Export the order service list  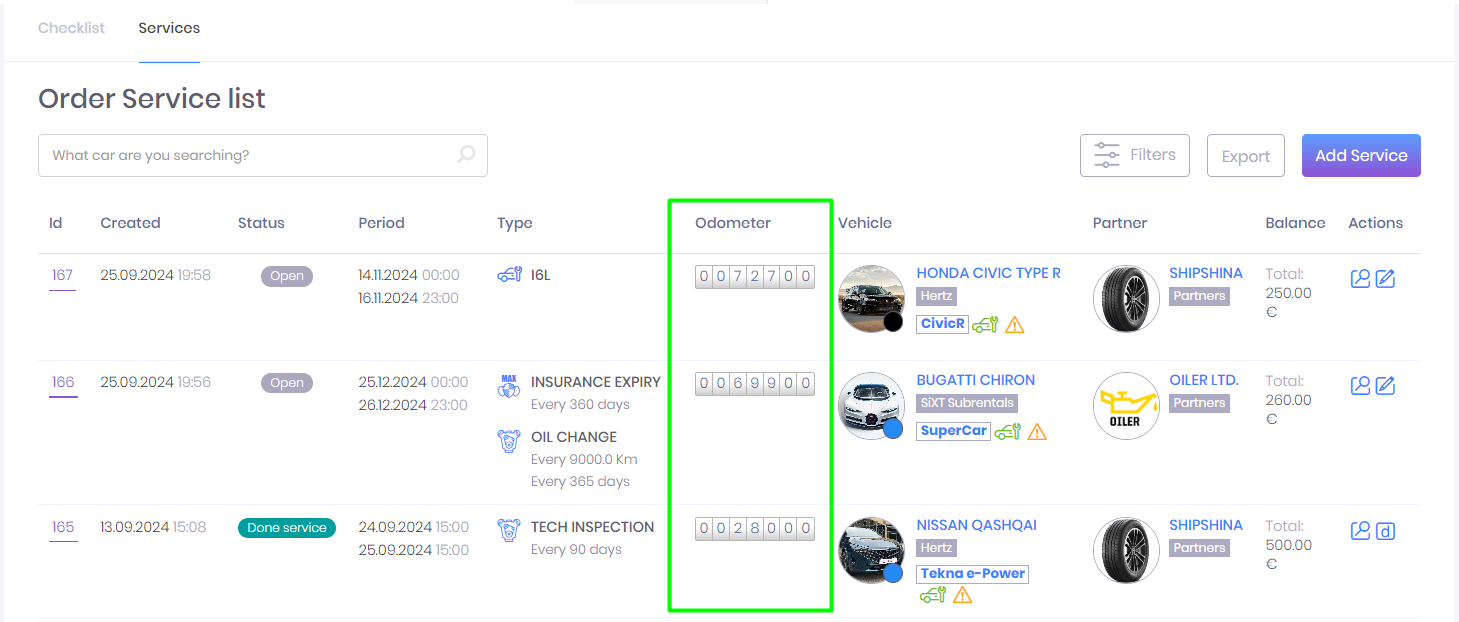[x=1245, y=156]
